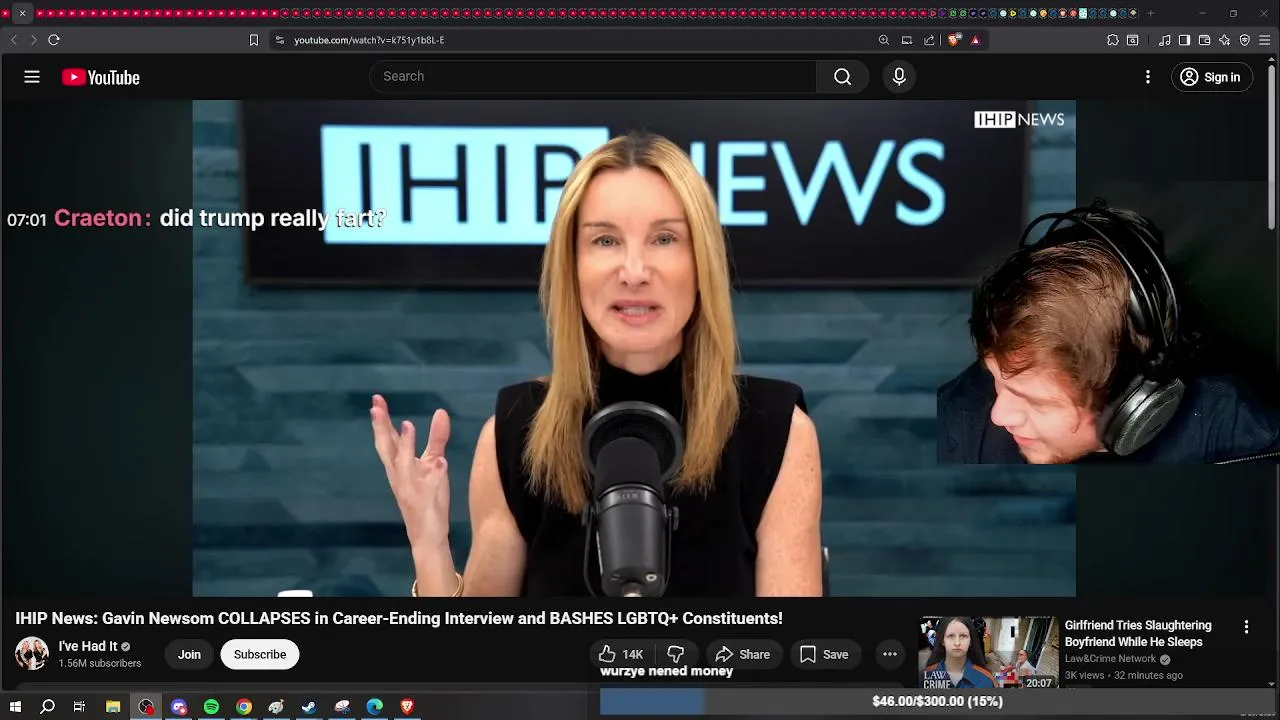
Task: Click the share page icon in address bar
Action: 929,40
